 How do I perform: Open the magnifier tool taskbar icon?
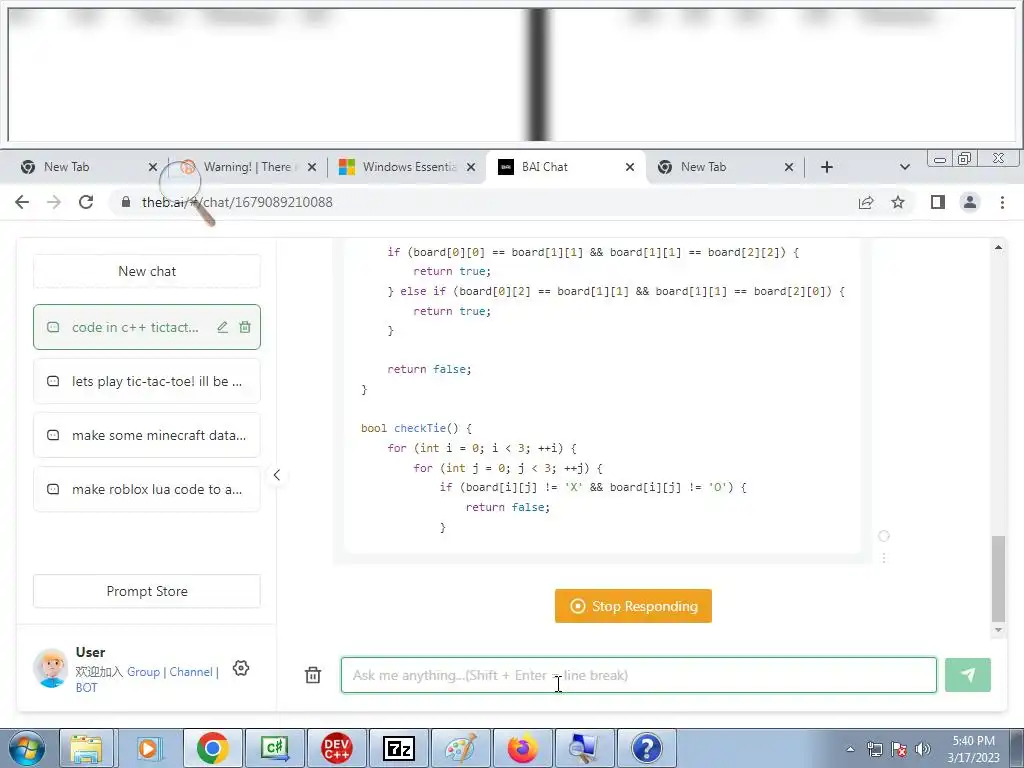tap(583, 748)
